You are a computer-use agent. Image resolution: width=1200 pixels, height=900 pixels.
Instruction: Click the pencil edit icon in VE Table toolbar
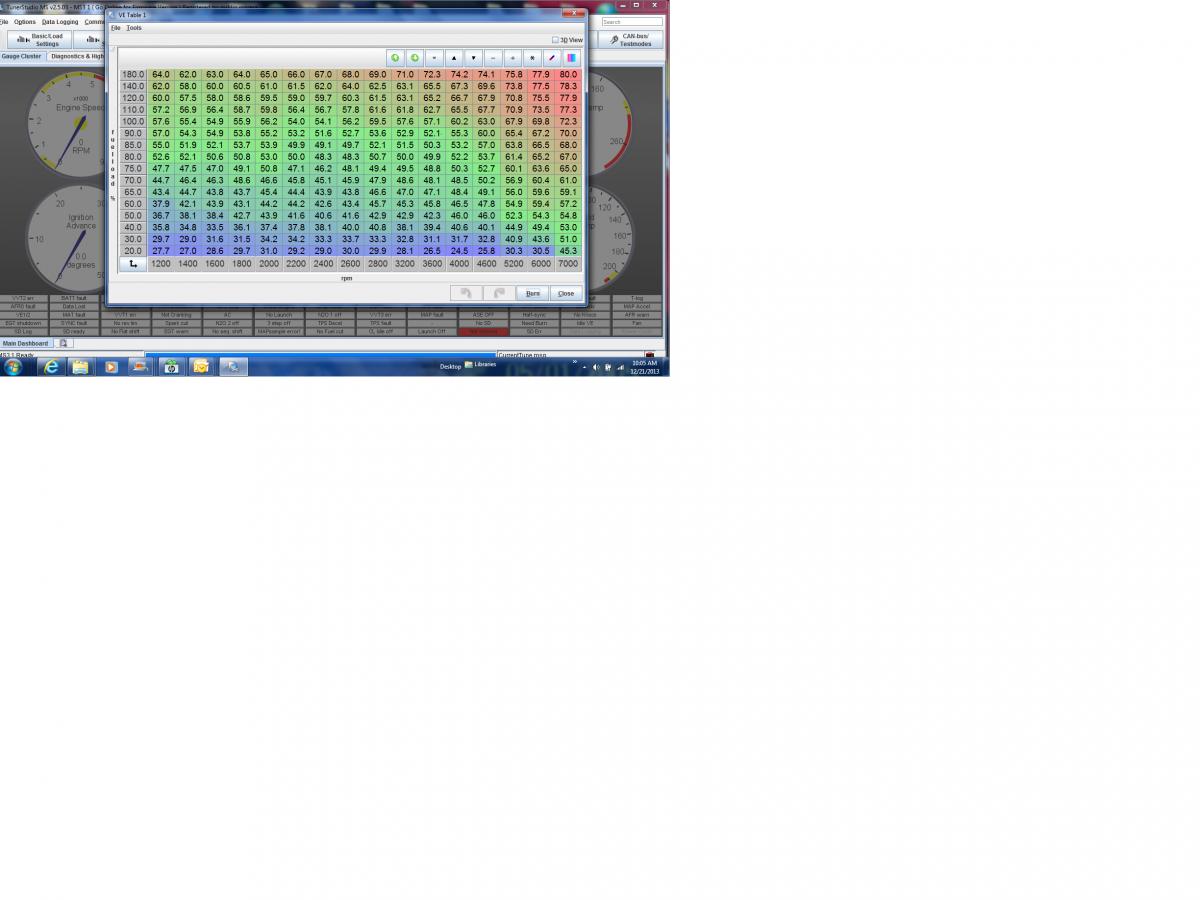[x=551, y=58]
